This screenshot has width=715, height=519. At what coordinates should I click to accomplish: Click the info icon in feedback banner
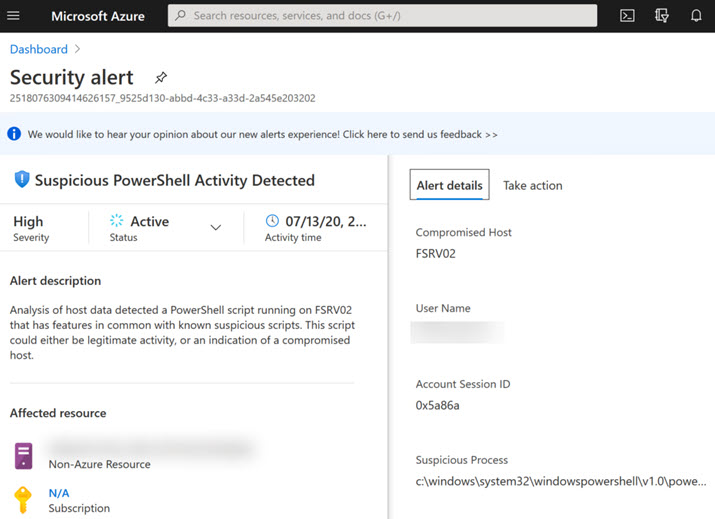point(14,134)
